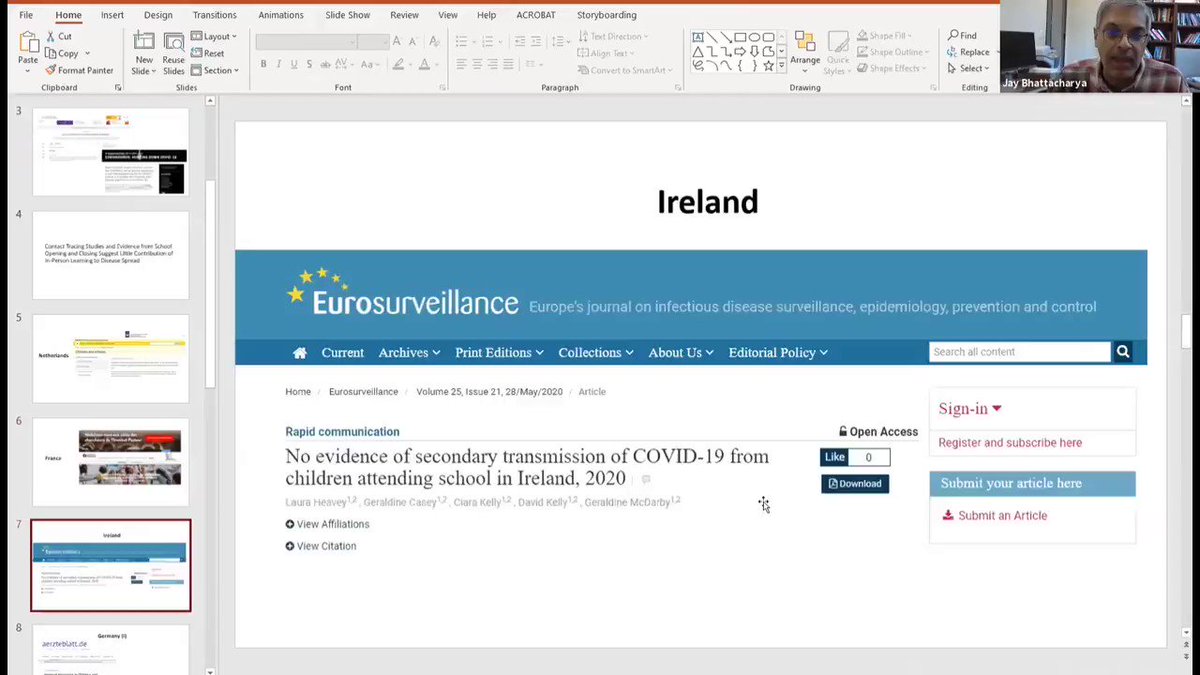Decrease font size with the small A
The width and height of the screenshot is (1200, 675).
pos(415,41)
